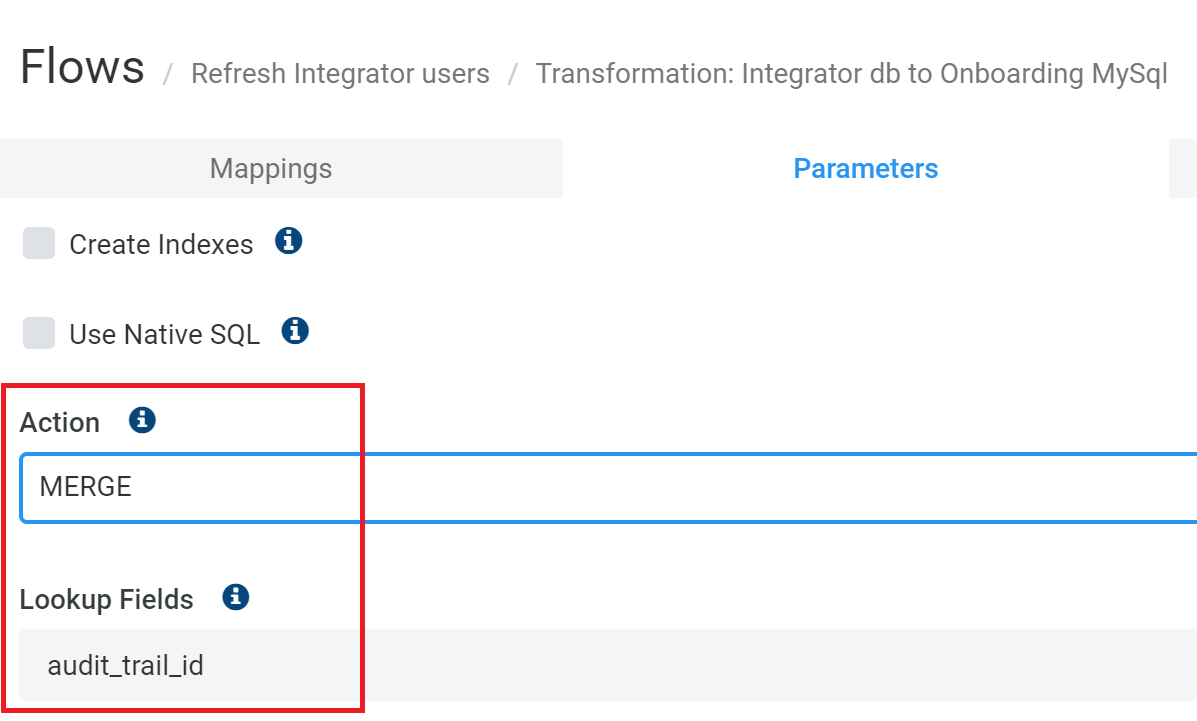The width and height of the screenshot is (1197, 721).
Task: Tick the Use Native SQL checkbox
Action: (39, 333)
